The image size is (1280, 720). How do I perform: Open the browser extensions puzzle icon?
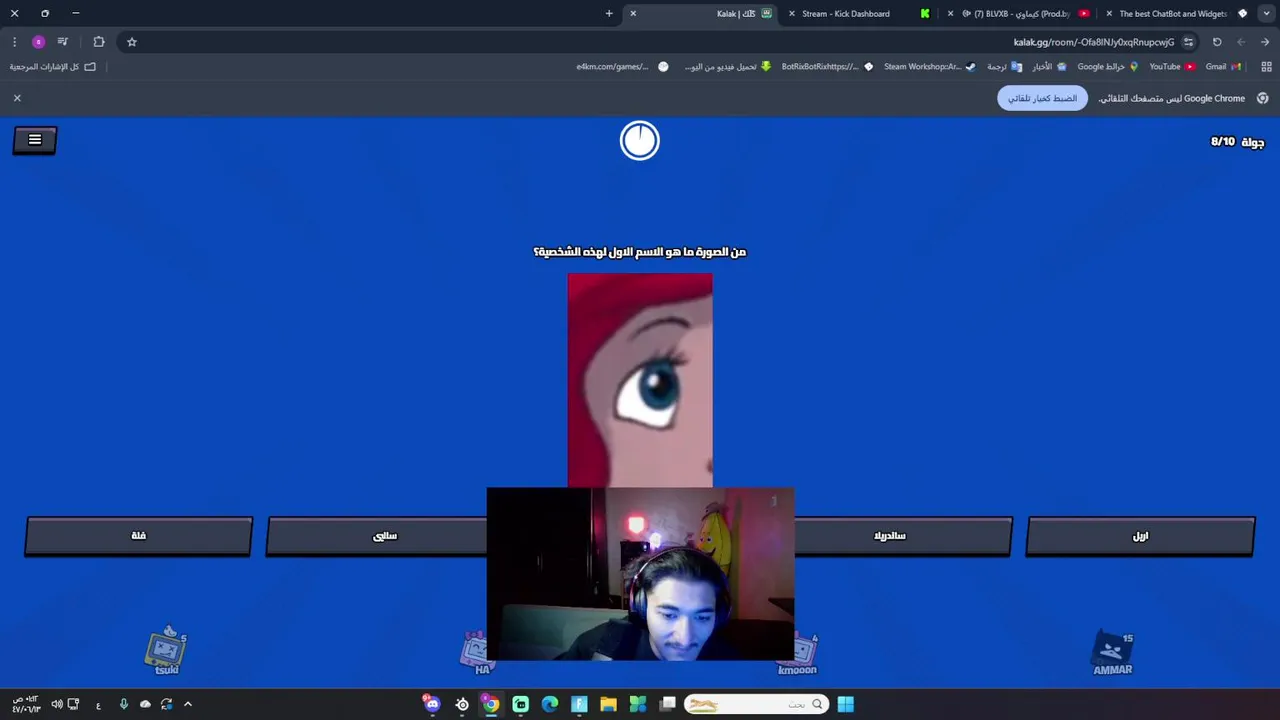pyautogui.click(x=99, y=42)
